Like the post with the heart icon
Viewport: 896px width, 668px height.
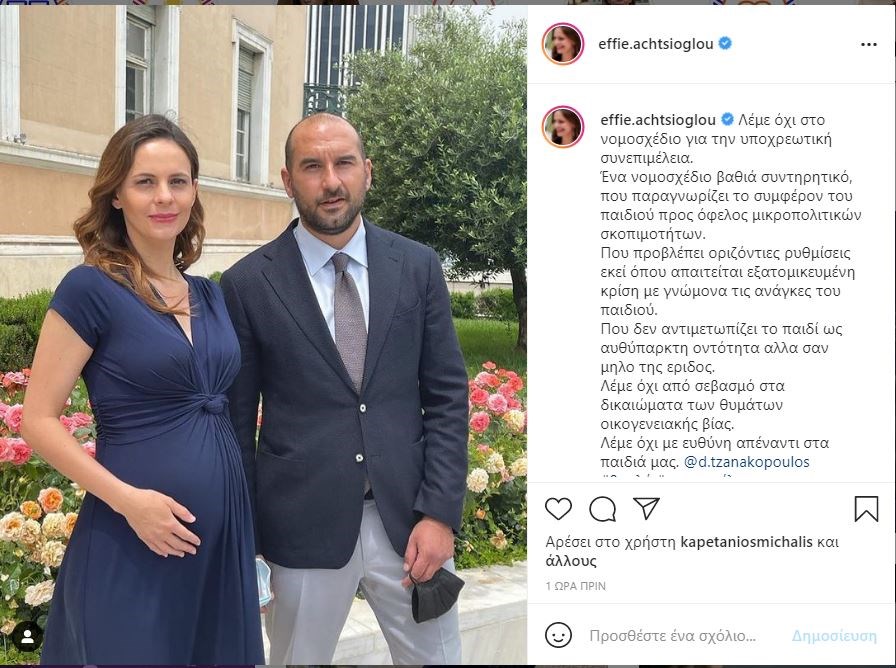pos(558,509)
